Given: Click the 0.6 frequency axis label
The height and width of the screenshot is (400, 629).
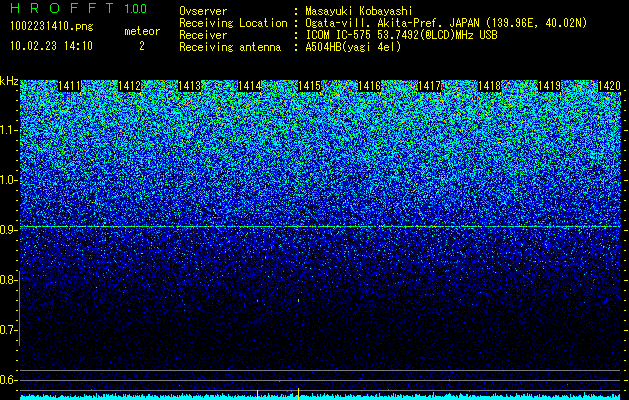Looking at the screenshot, I should click(x=7, y=380).
